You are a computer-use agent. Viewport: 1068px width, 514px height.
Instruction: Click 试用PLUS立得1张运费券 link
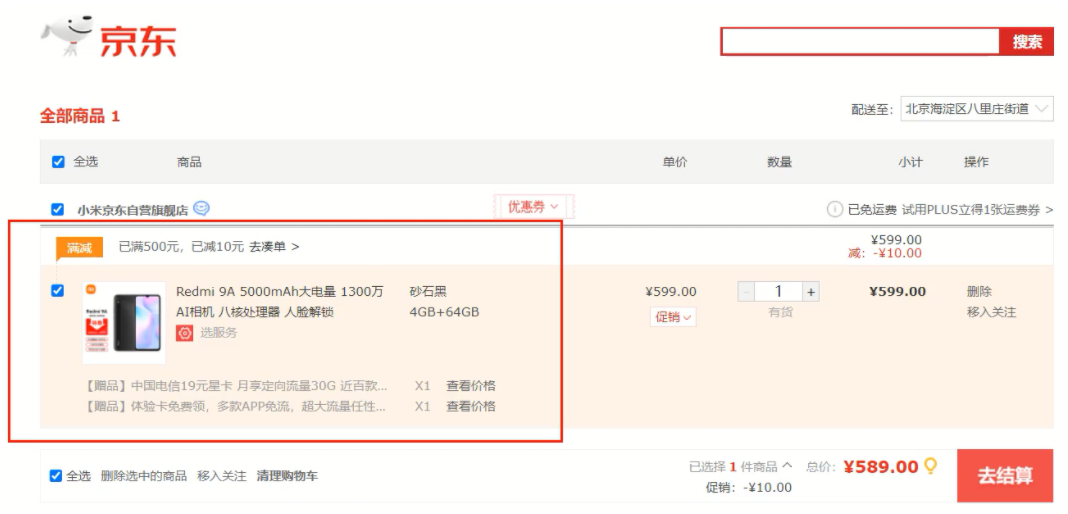tap(977, 210)
